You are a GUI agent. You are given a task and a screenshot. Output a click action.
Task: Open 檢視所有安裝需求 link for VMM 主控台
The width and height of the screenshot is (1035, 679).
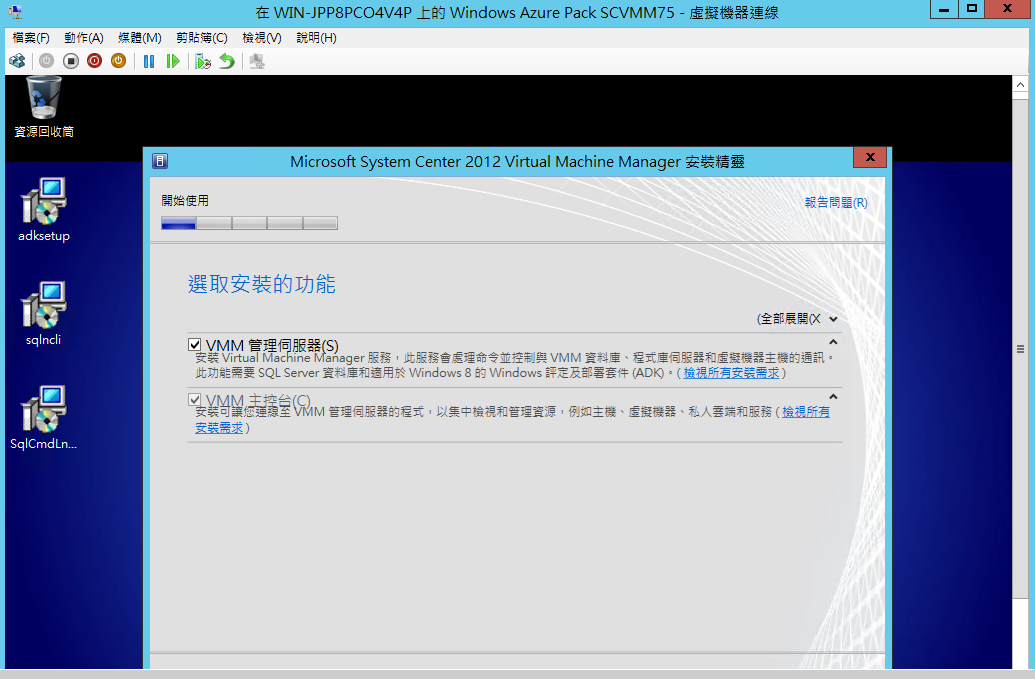click(x=806, y=412)
